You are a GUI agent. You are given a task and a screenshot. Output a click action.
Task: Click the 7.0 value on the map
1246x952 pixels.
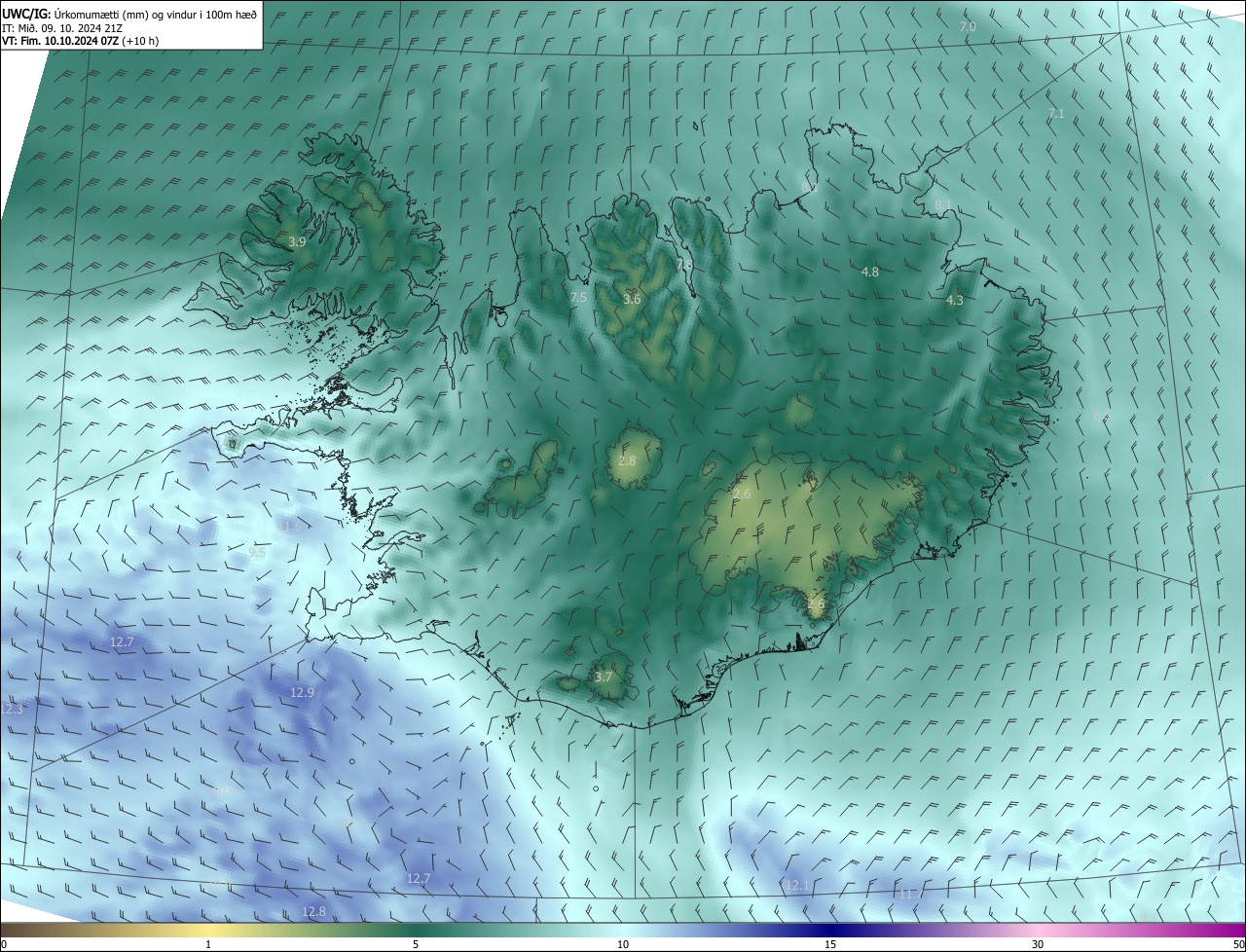tap(967, 27)
